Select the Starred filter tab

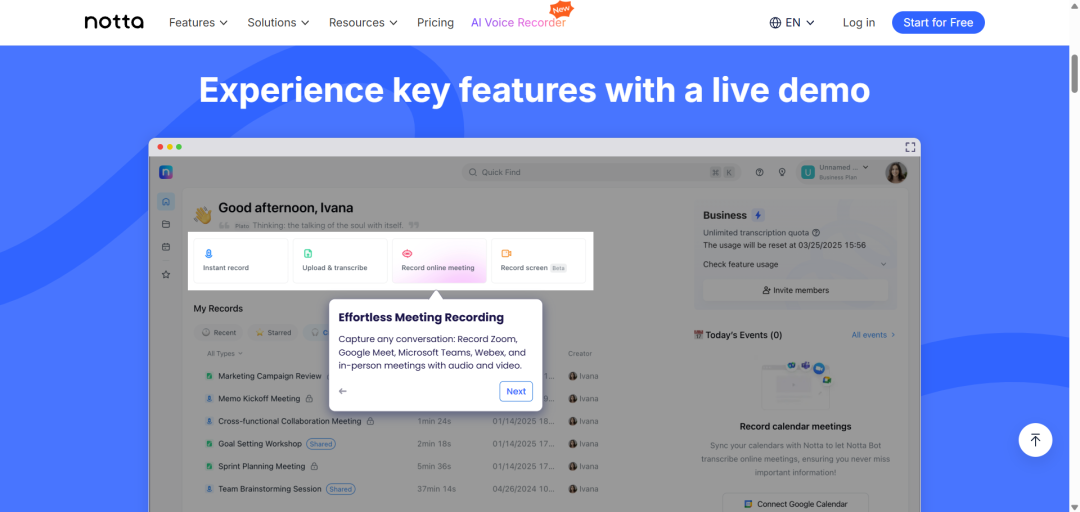pyautogui.click(x=273, y=332)
